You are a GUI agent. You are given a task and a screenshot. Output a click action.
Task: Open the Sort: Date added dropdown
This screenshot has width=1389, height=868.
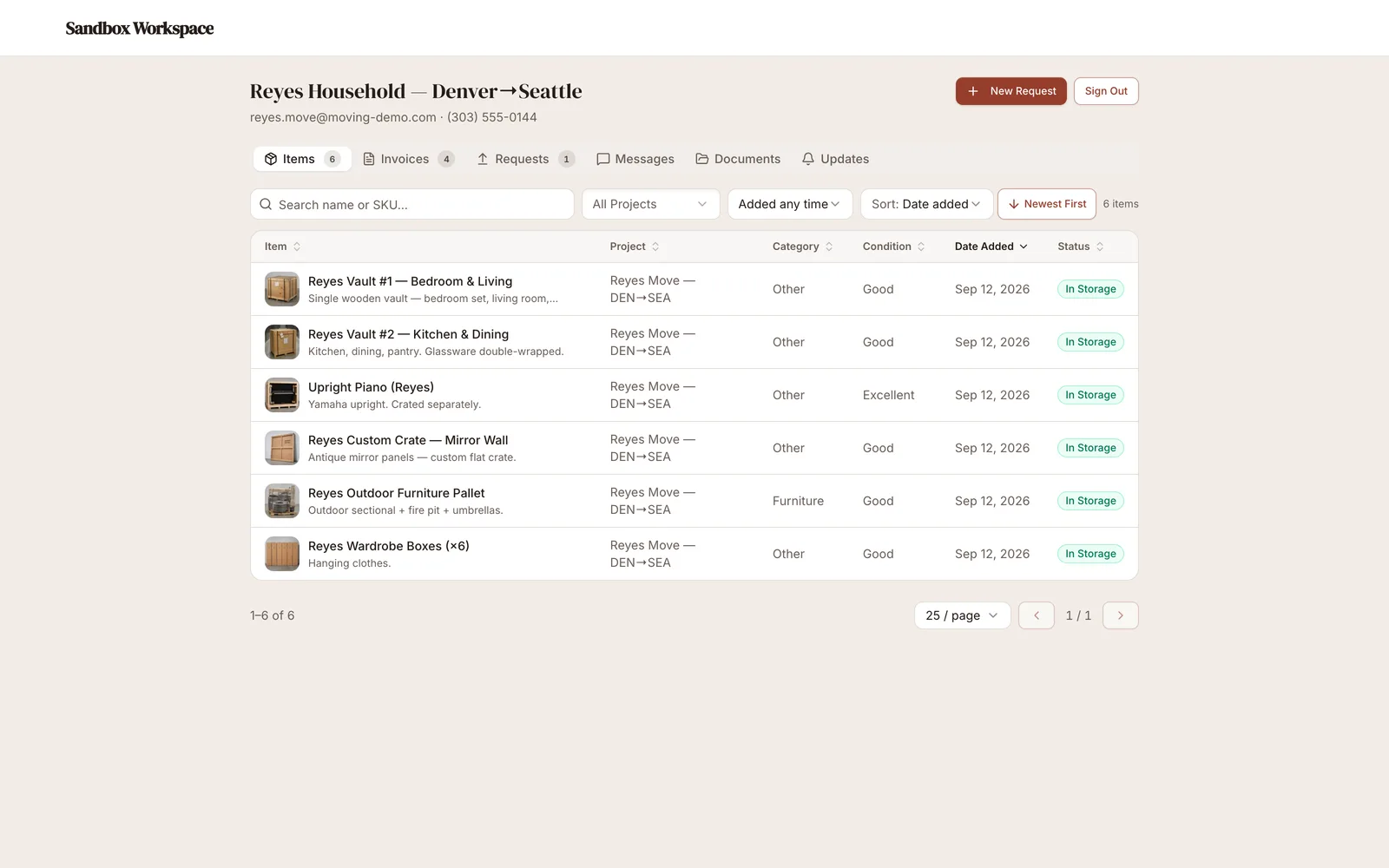click(926, 204)
